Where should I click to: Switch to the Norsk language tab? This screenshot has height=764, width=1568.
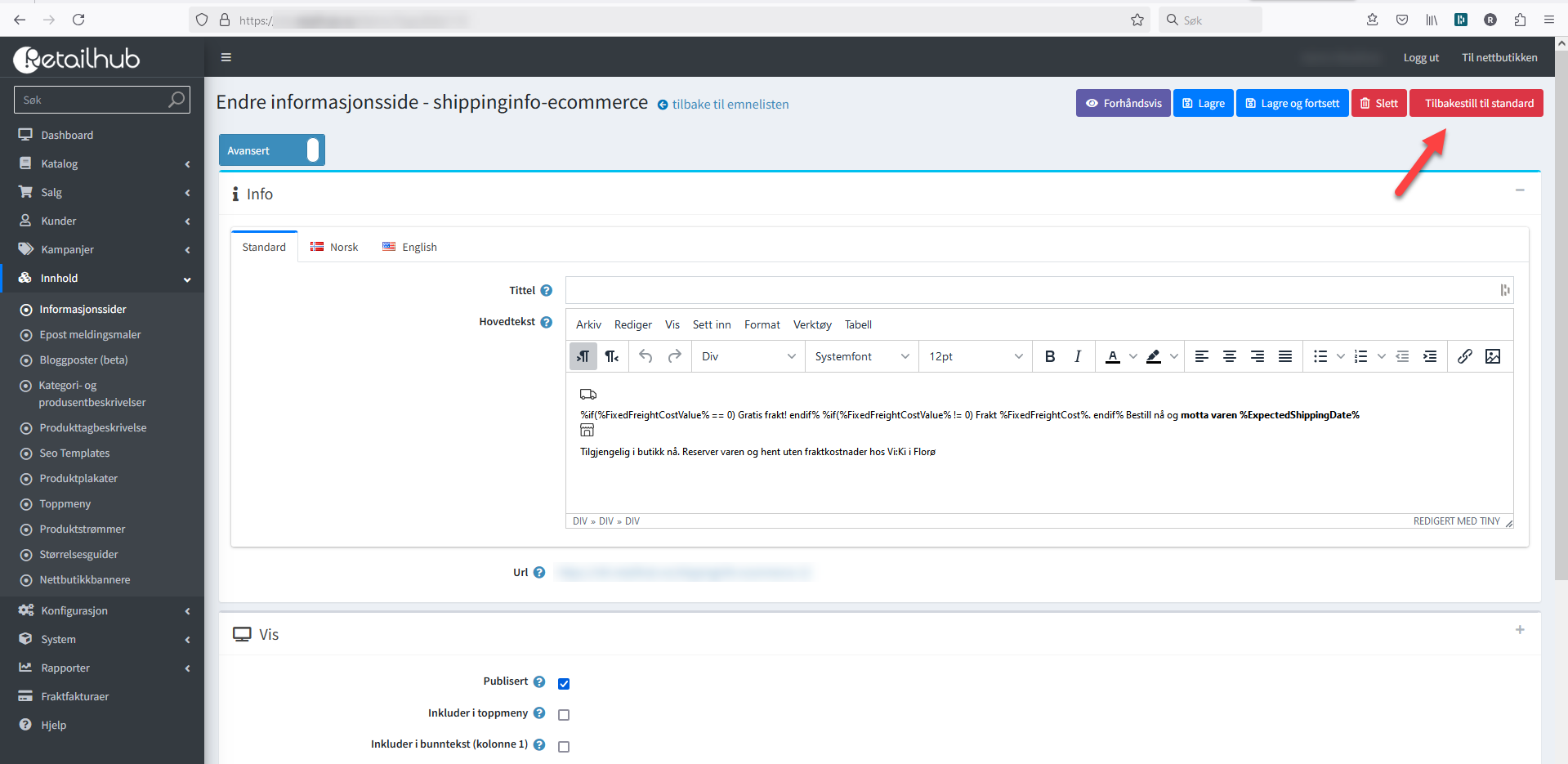click(x=334, y=247)
